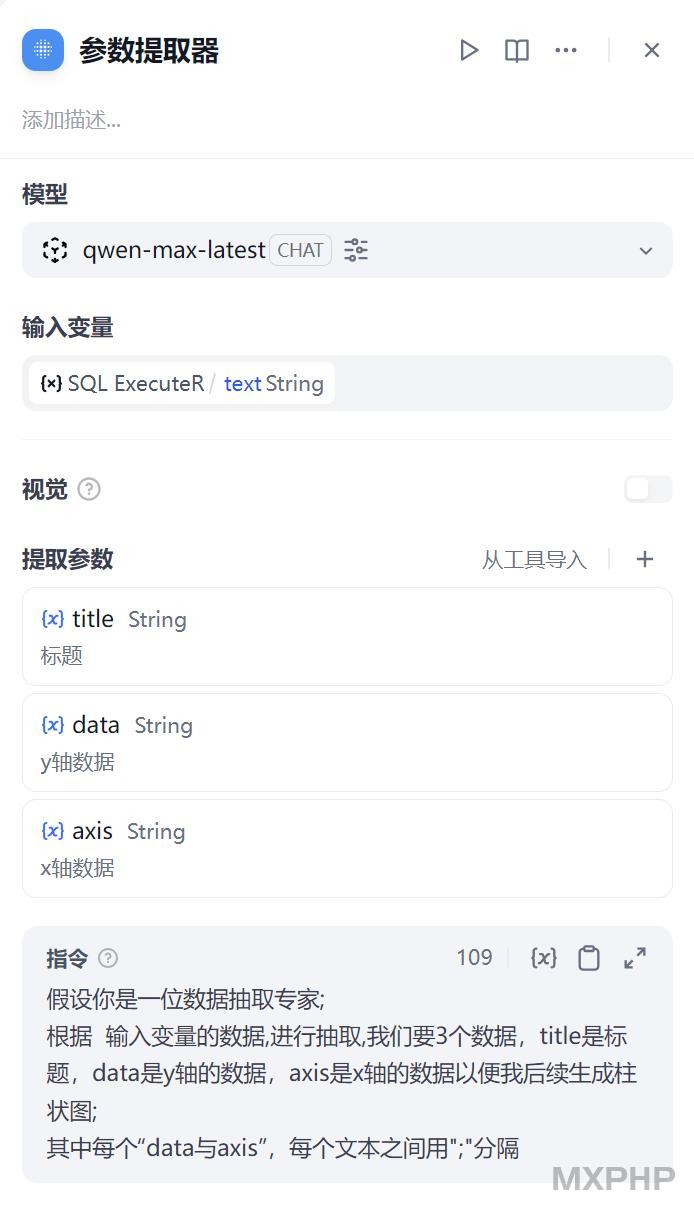Click the SQL ExecuteR text input variable
This screenshot has width=694, height=1210.
[182, 383]
